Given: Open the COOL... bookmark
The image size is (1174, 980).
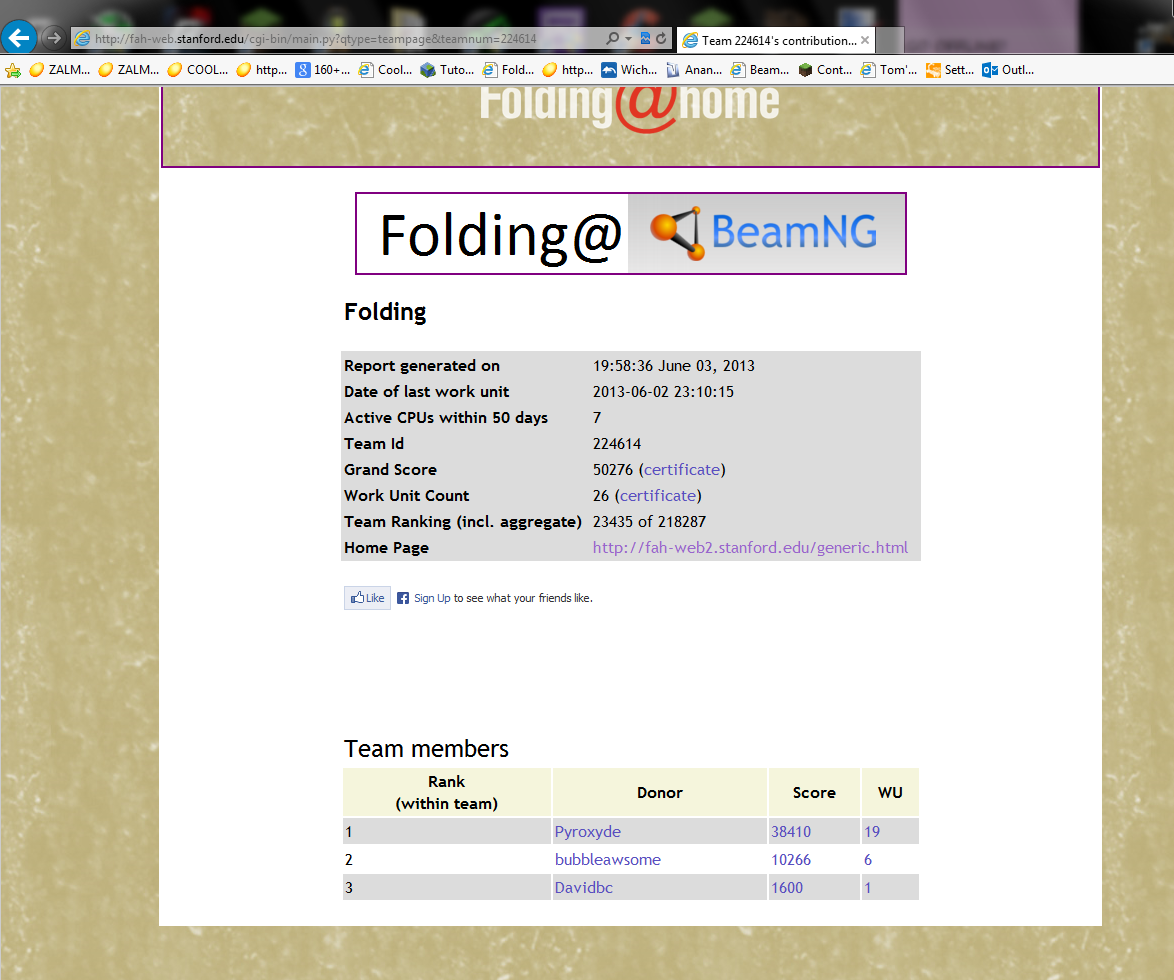Looking at the screenshot, I should pyautogui.click(x=198, y=70).
